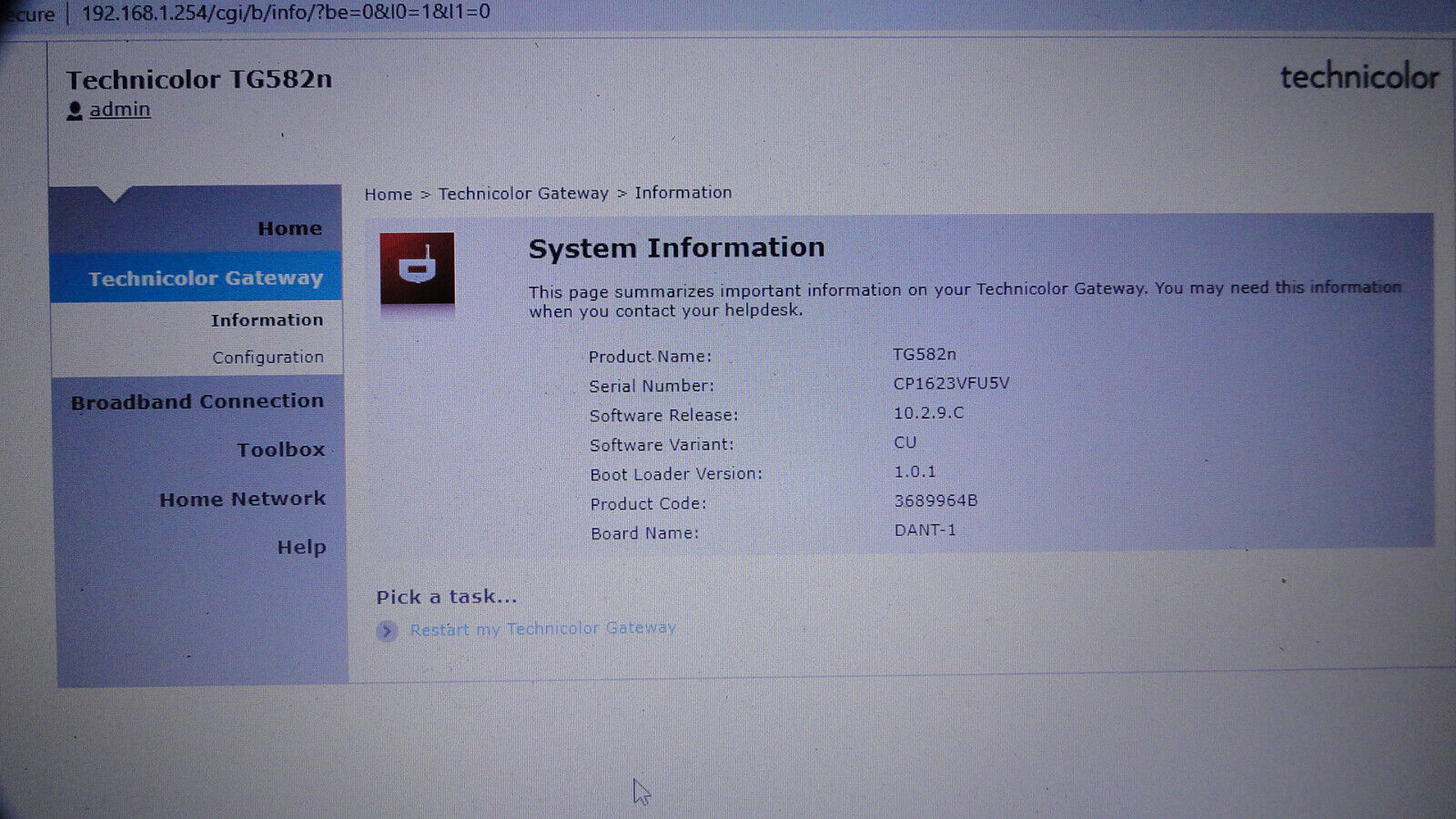Click the Board Name label
Viewport: 1456px width, 819px height.
tap(644, 533)
